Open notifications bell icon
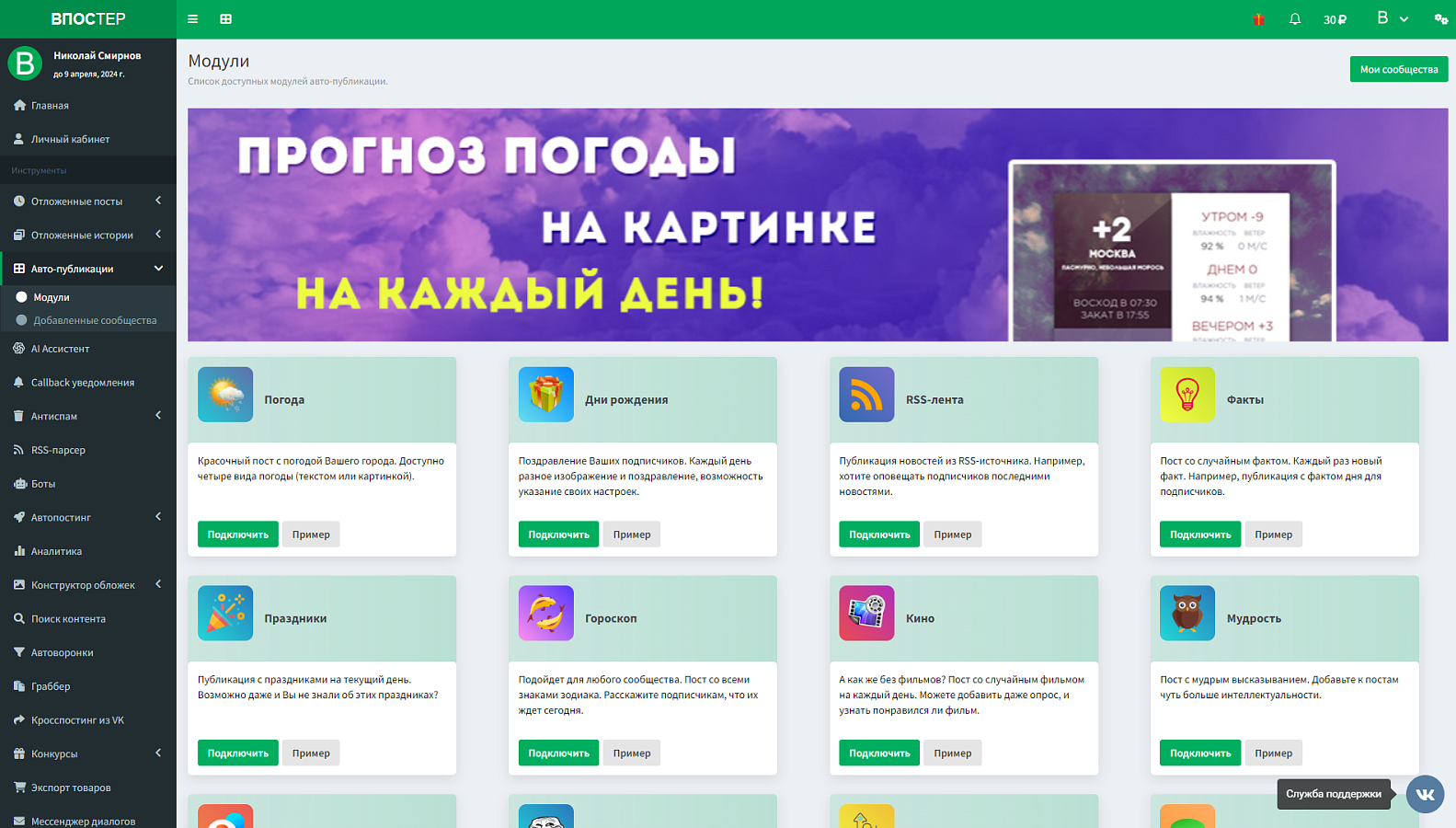The height and width of the screenshot is (828, 1456). coord(1295,19)
